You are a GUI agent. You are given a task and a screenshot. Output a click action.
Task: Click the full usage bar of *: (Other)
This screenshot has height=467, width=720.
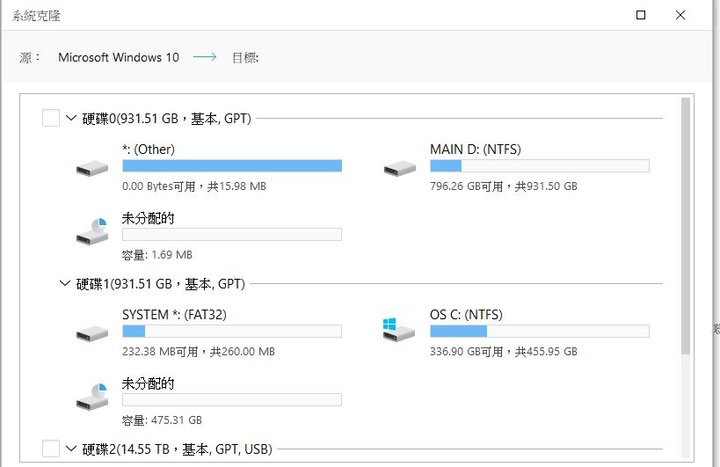[x=232, y=166]
